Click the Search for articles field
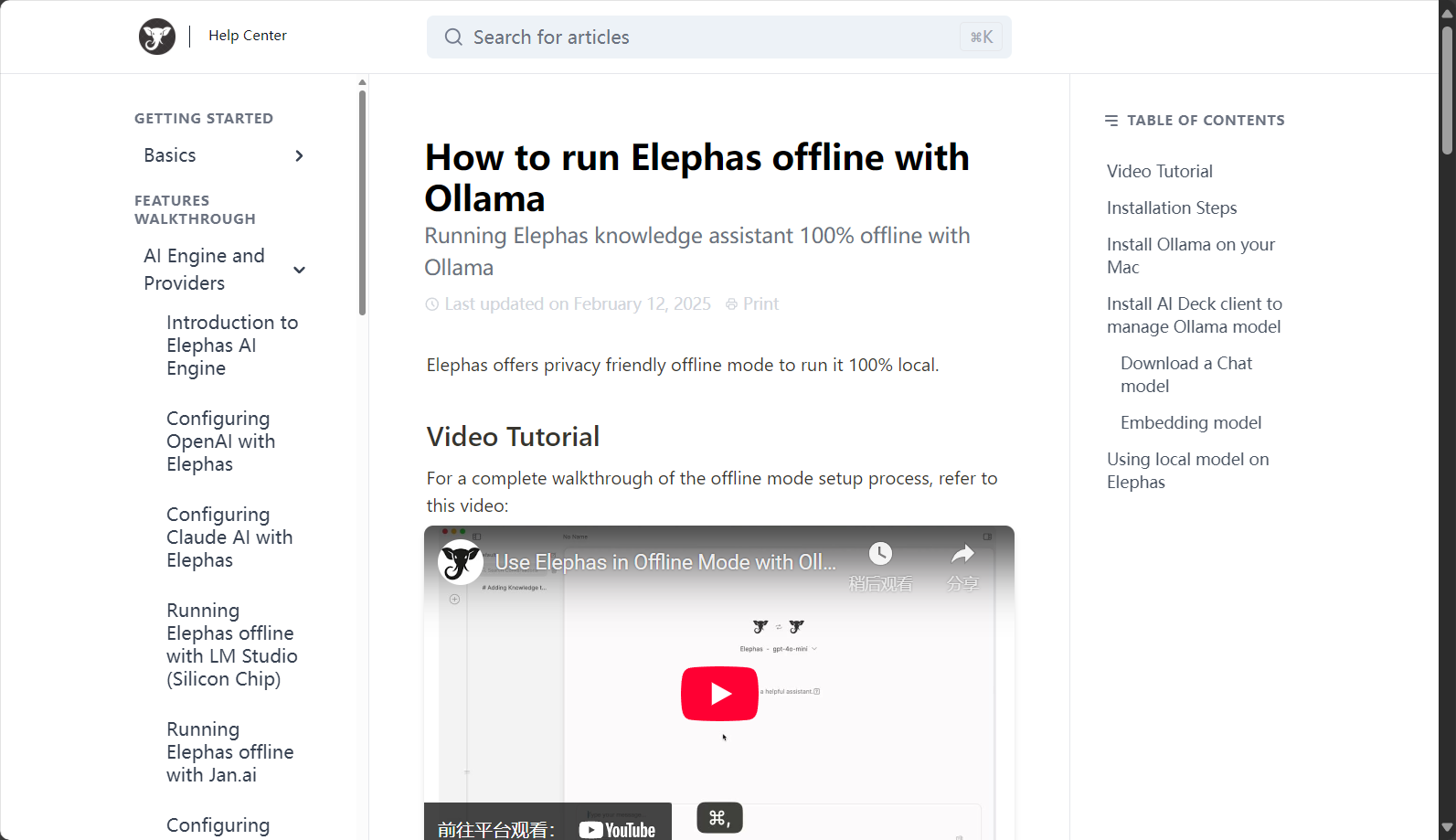 tap(718, 37)
